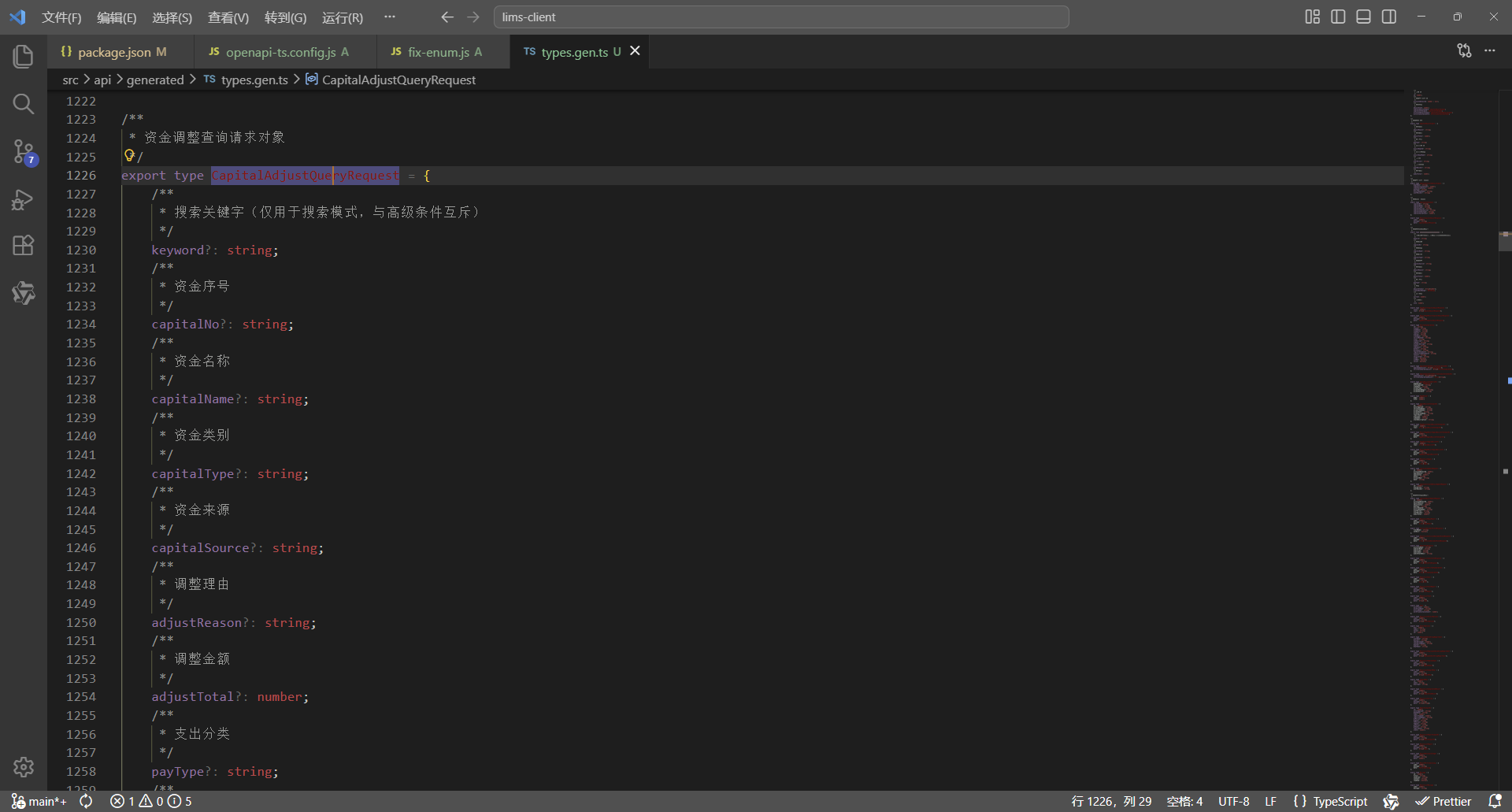Open the Run and Debug view
The height and width of the screenshot is (812, 1512).
(24, 199)
